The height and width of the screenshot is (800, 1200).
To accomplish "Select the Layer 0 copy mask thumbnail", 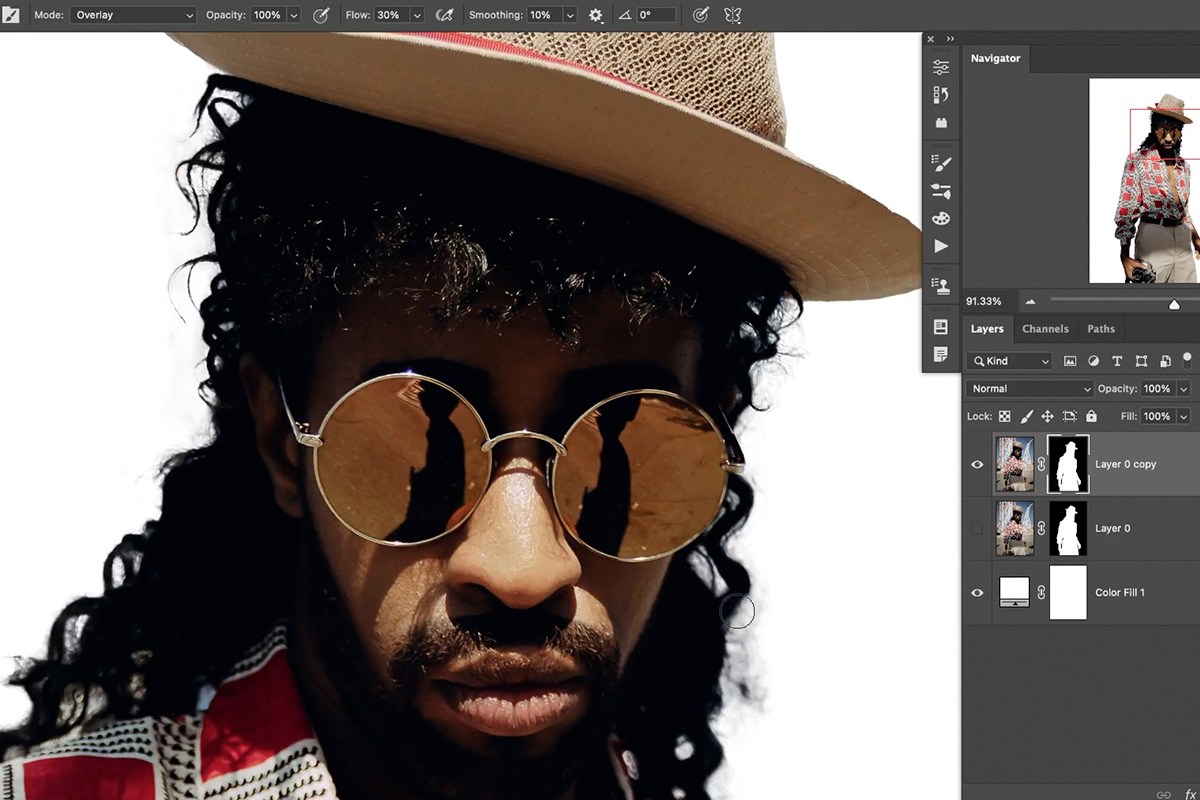I will point(1068,464).
